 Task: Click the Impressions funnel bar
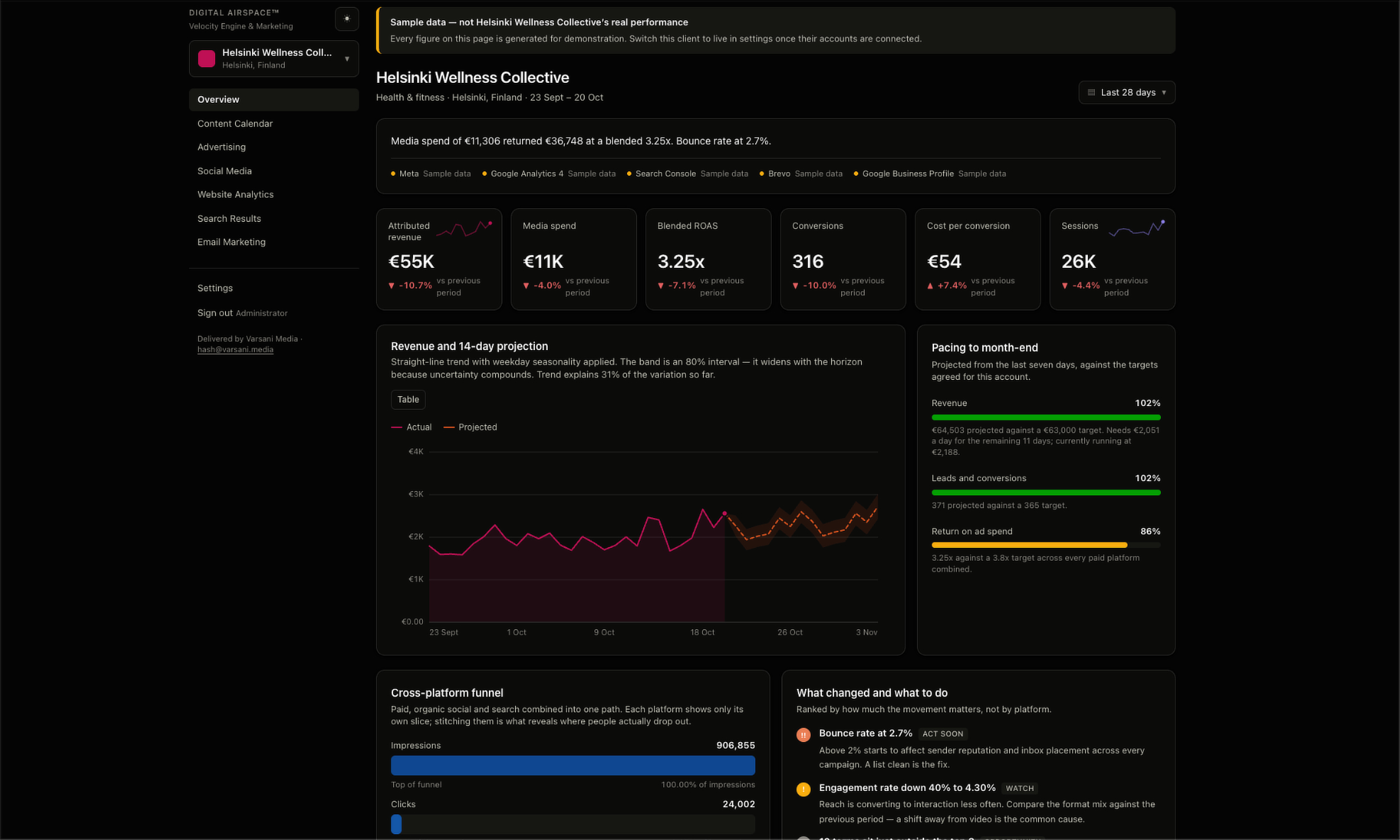point(573,765)
